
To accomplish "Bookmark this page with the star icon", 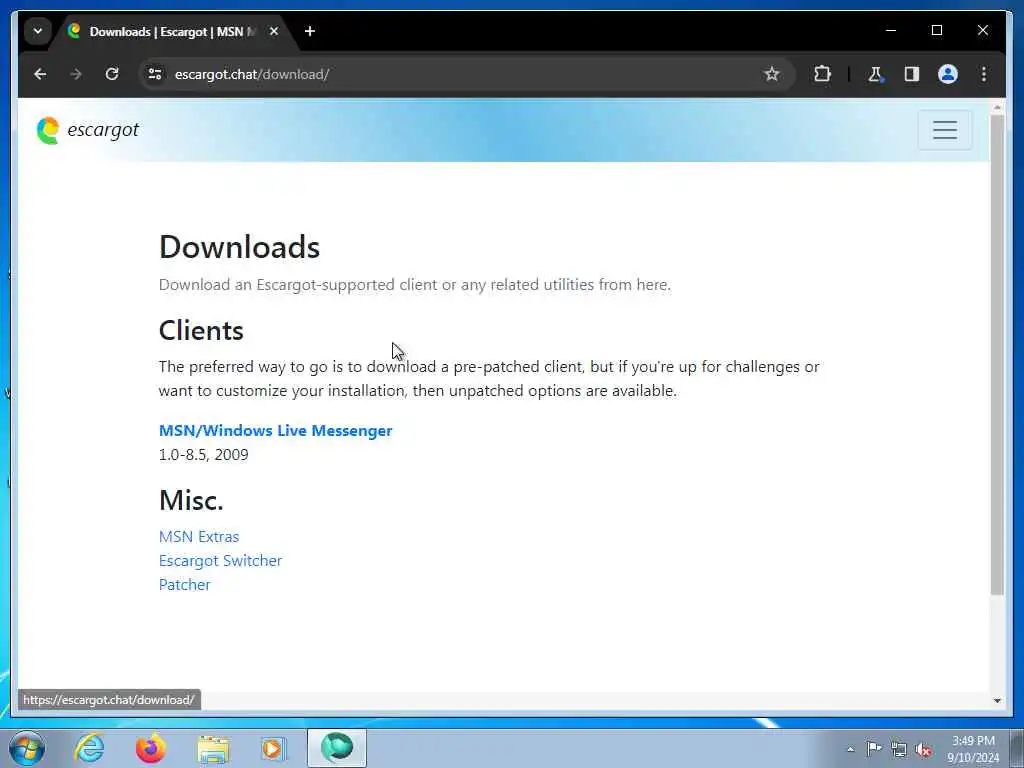I will pos(772,74).
